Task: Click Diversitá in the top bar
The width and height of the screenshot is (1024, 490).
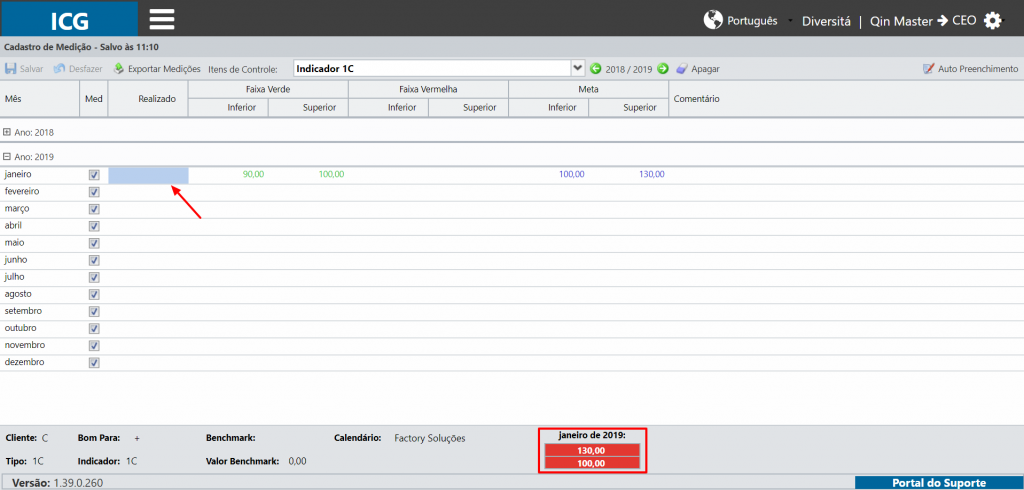Action: (x=826, y=21)
